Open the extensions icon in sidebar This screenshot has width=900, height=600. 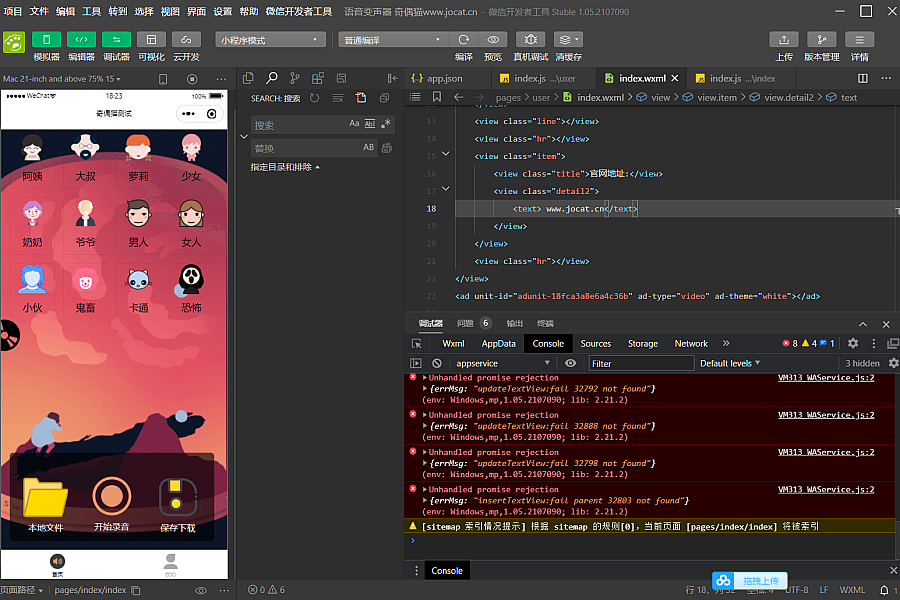pyautogui.click(x=318, y=78)
